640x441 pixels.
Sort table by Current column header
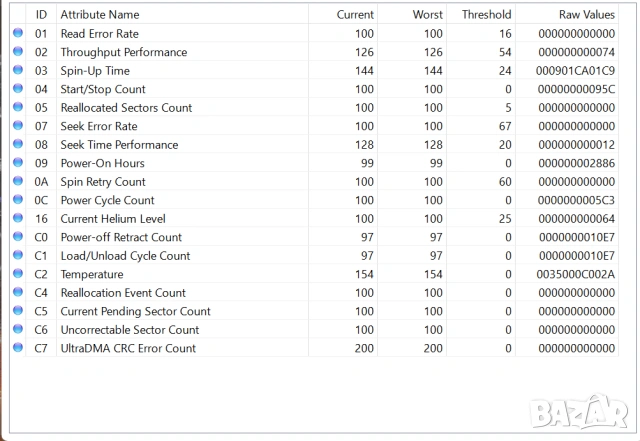pyautogui.click(x=355, y=15)
